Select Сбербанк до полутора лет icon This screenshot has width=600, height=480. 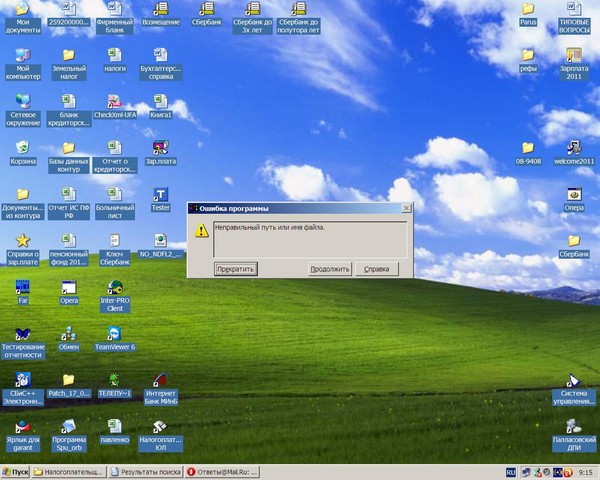point(298,17)
